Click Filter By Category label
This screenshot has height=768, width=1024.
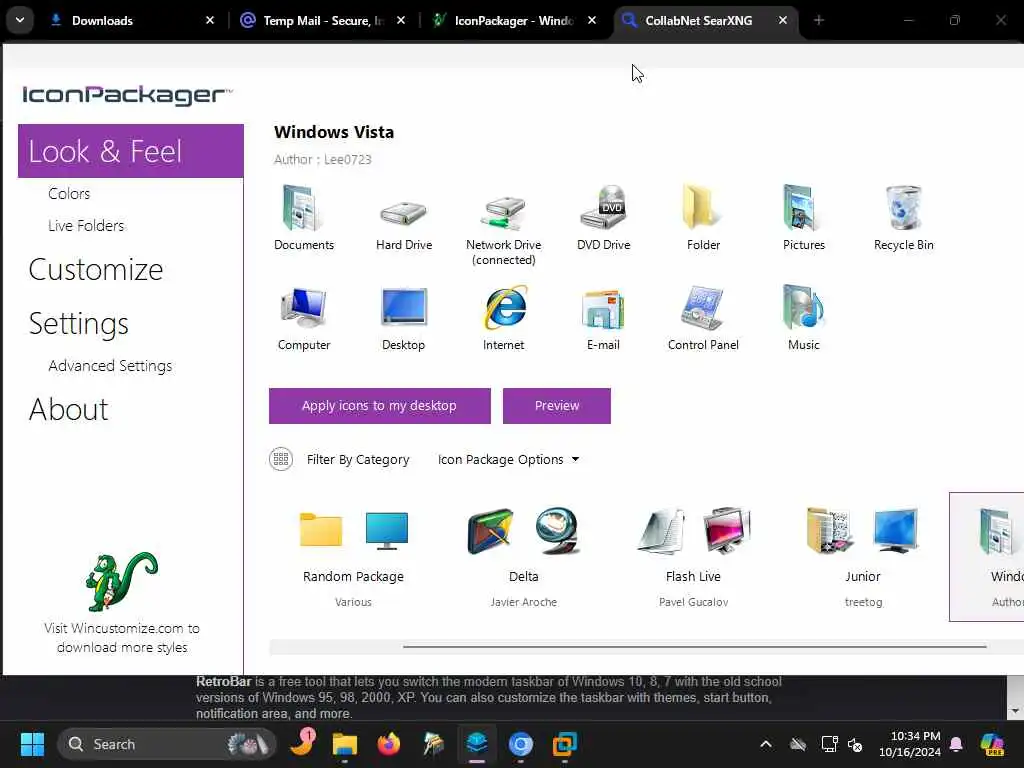358,459
